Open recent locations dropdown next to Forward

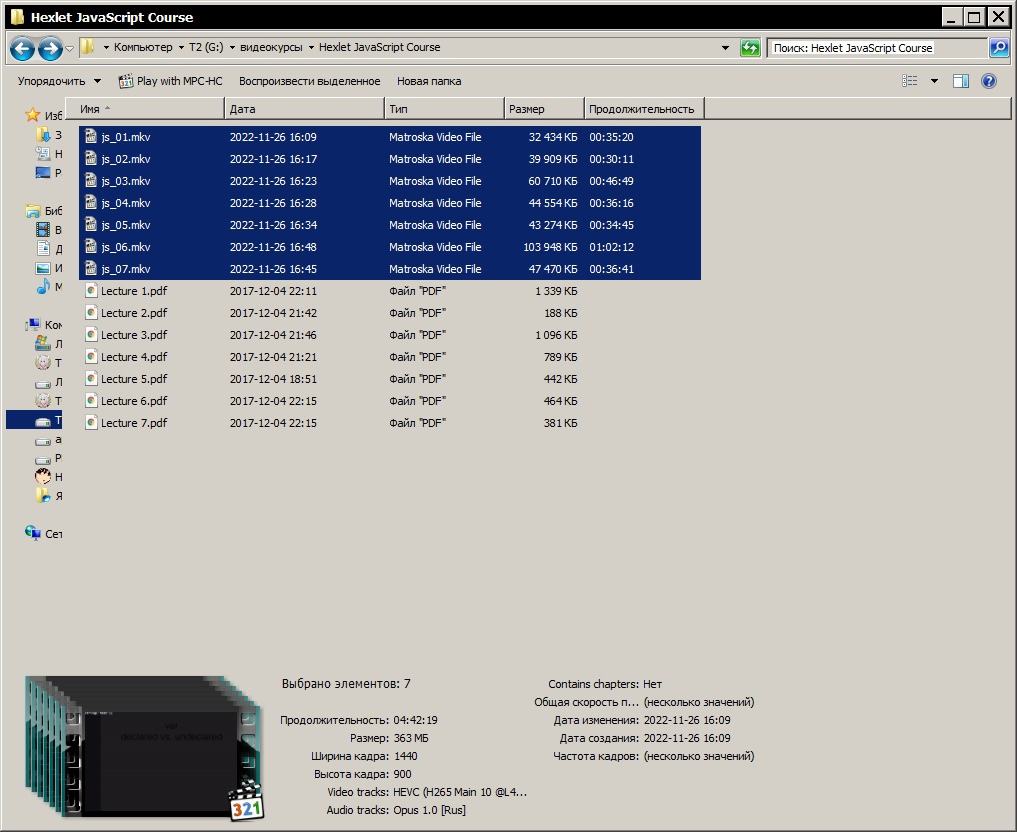coord(70,48)
